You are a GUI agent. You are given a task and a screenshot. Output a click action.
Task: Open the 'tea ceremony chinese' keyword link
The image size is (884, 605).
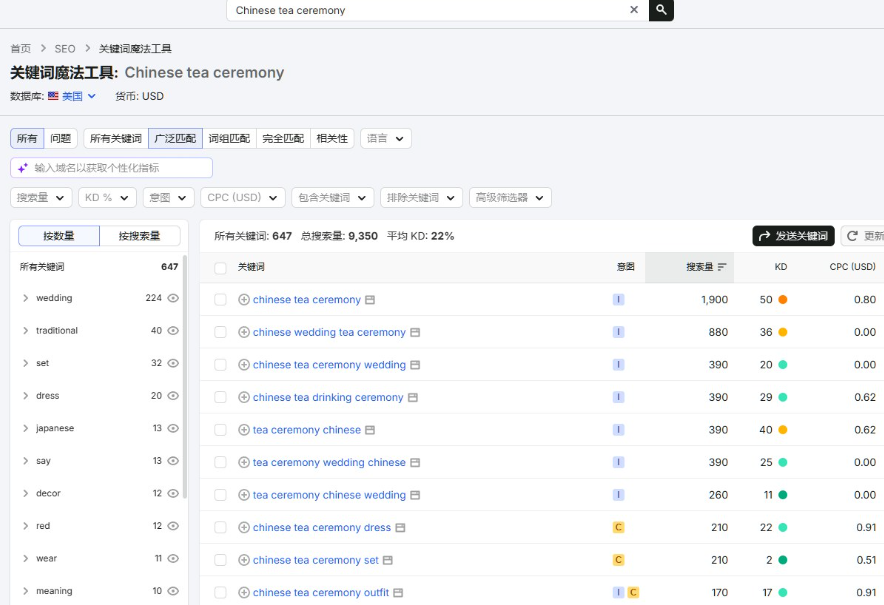pos(307,430)
